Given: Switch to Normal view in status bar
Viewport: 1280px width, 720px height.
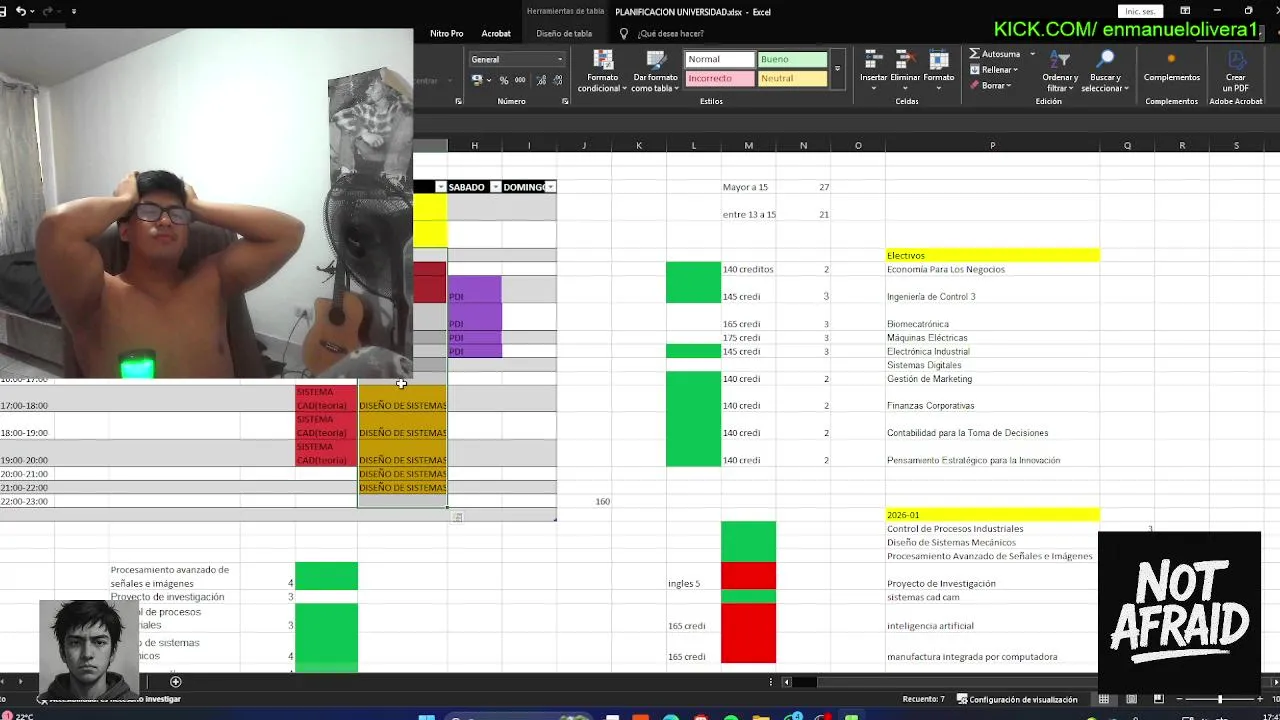Looking at the screenshot, I should [x=1104, y=699].
